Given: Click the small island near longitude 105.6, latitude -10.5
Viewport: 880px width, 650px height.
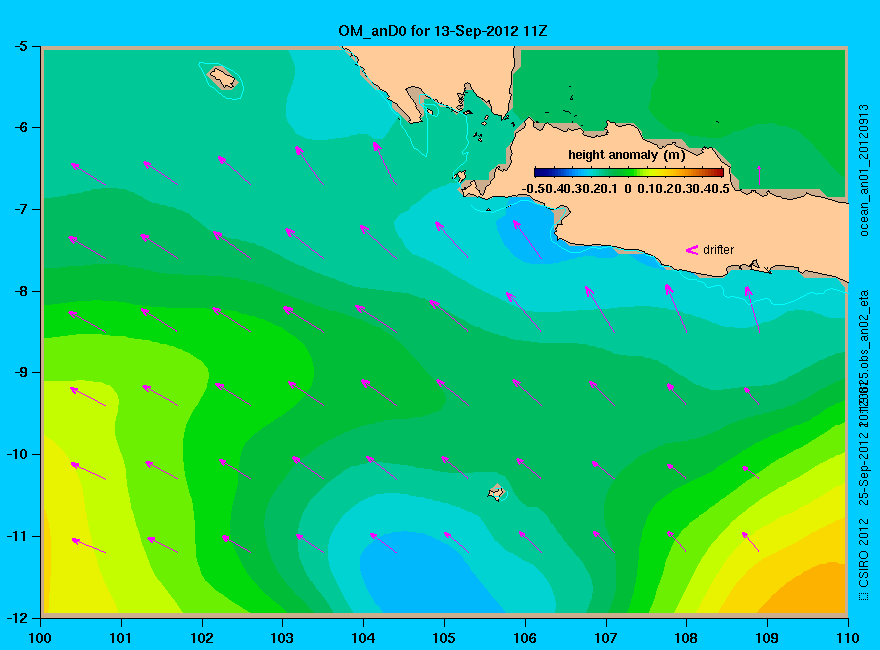Looking at the screenshot, I should pos(496,492).
